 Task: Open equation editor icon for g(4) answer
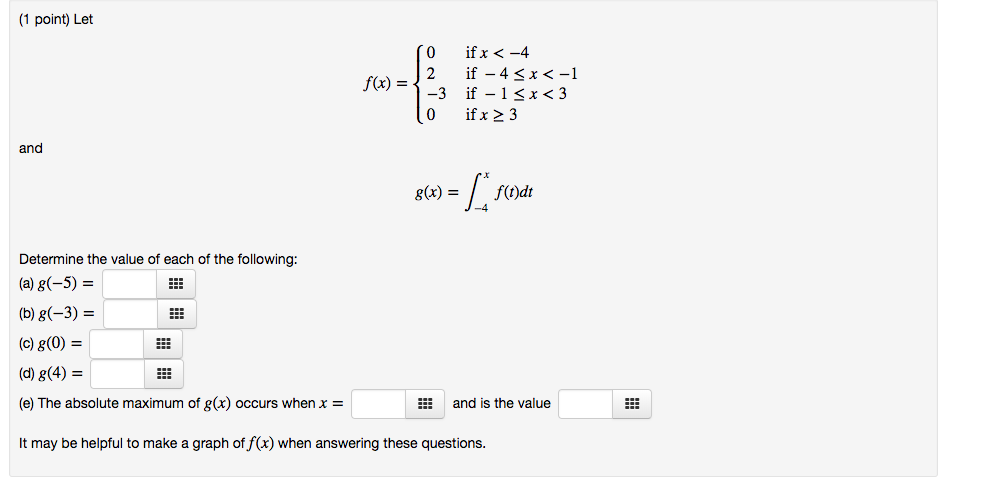tap(164, 374)
